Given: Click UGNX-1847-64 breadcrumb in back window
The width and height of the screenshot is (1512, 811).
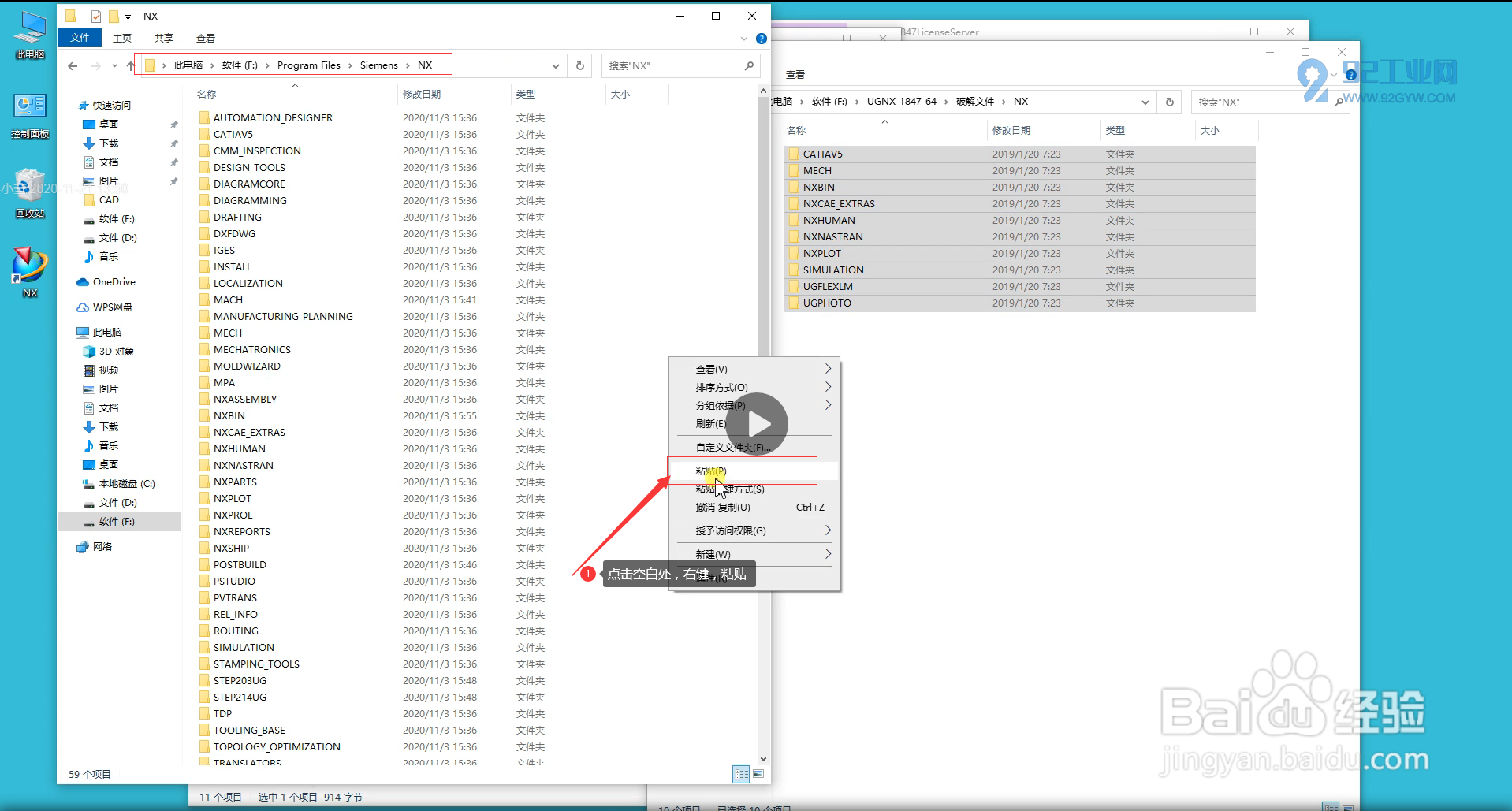Looking at the screenshot, I should coord(902,102).
